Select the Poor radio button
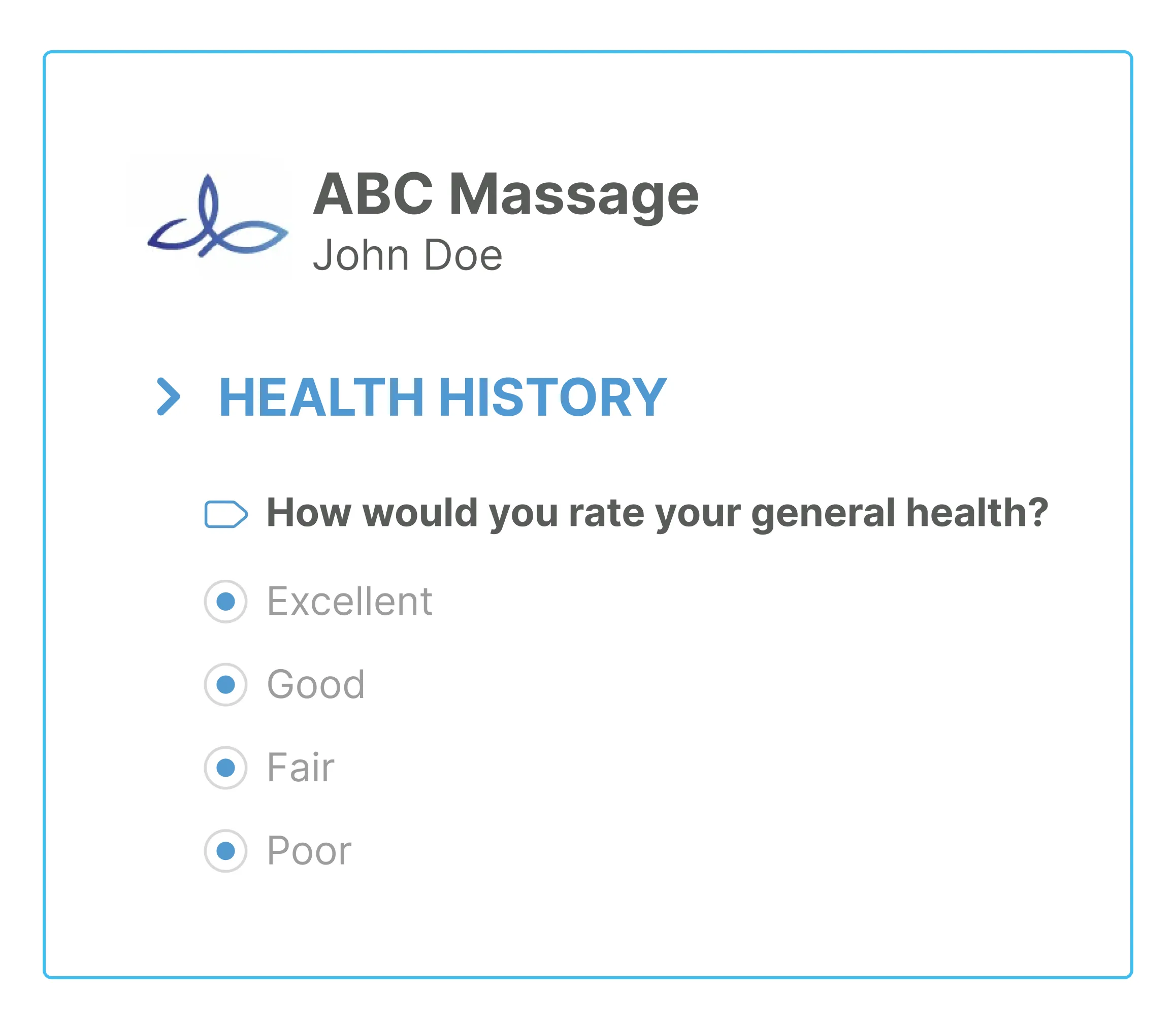 [x=225, y=850]
